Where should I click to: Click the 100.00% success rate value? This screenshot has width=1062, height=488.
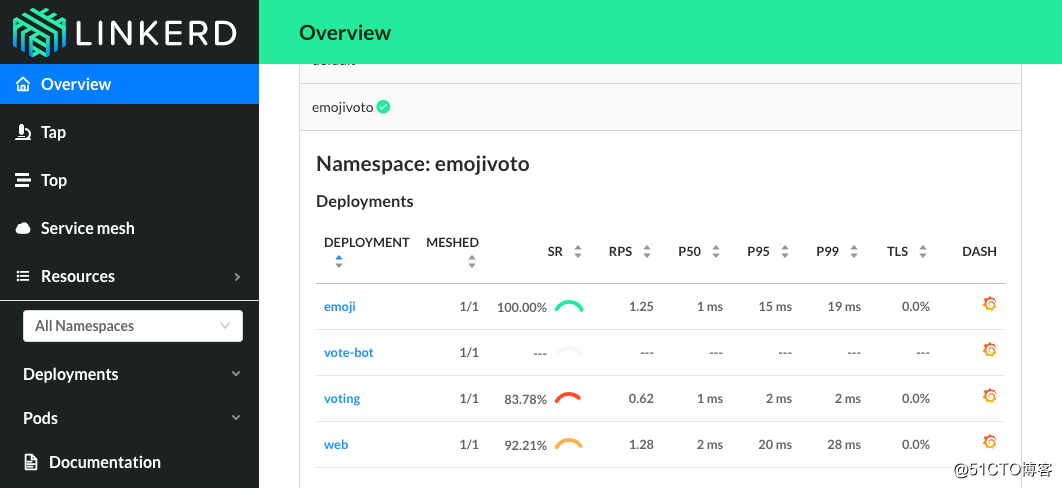(522, 307)
